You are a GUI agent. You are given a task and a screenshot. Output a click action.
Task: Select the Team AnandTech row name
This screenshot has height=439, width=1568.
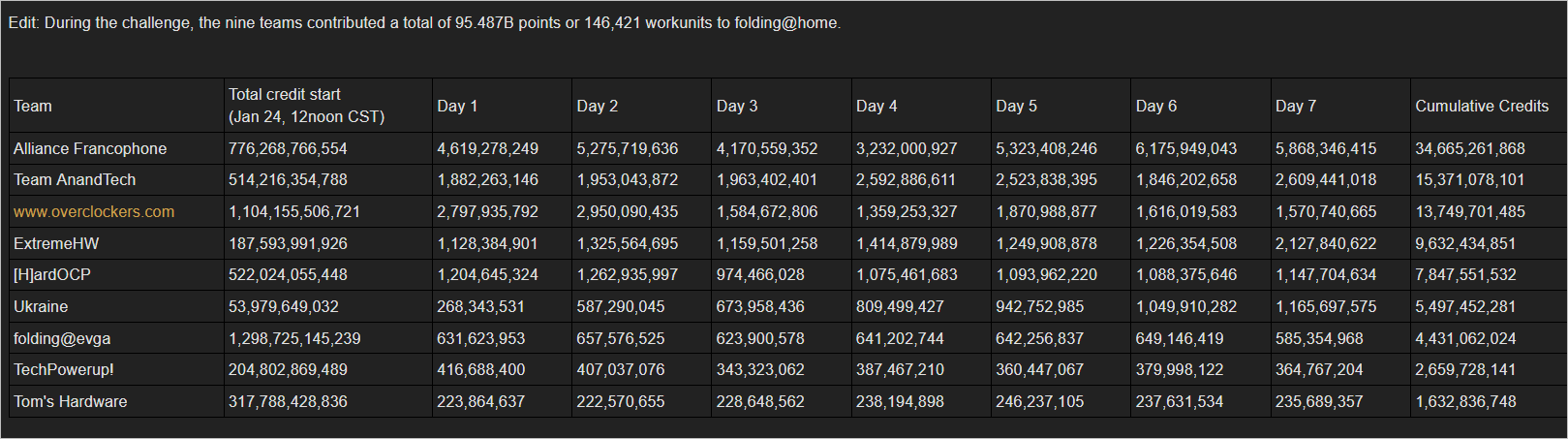tap(75, 179)
